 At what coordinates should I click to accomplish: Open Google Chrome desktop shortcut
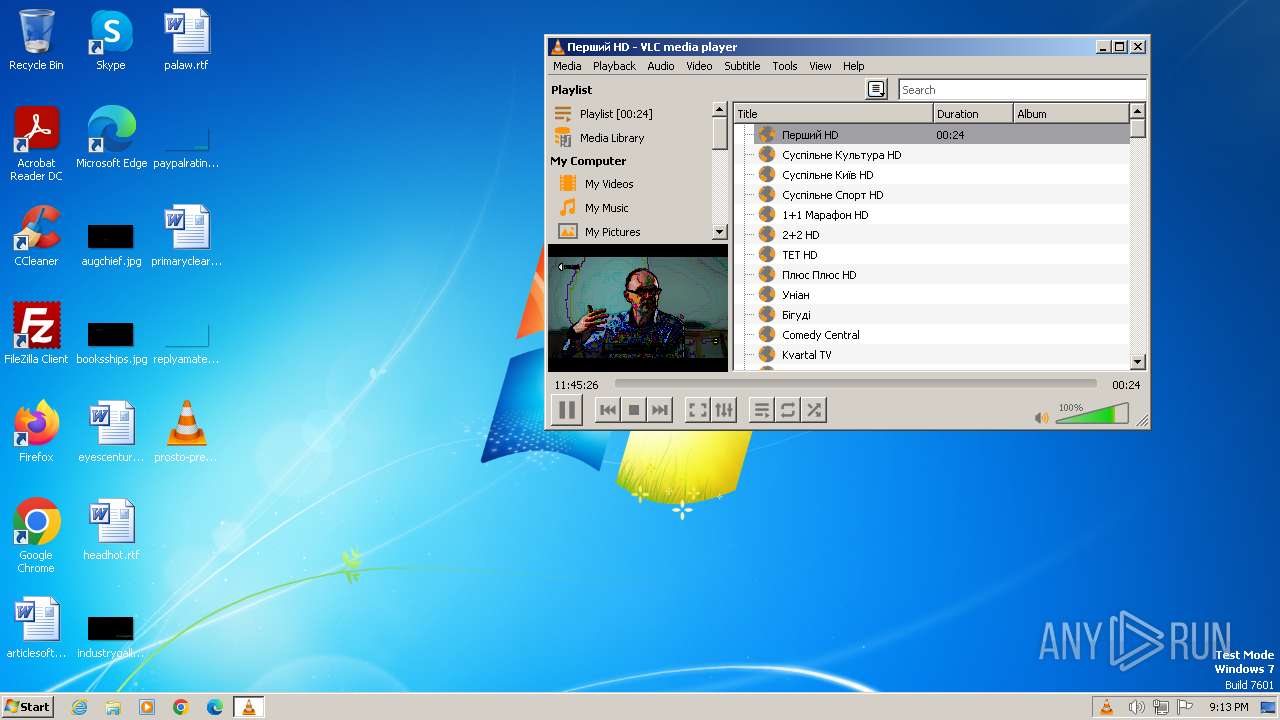click(36, 536)
